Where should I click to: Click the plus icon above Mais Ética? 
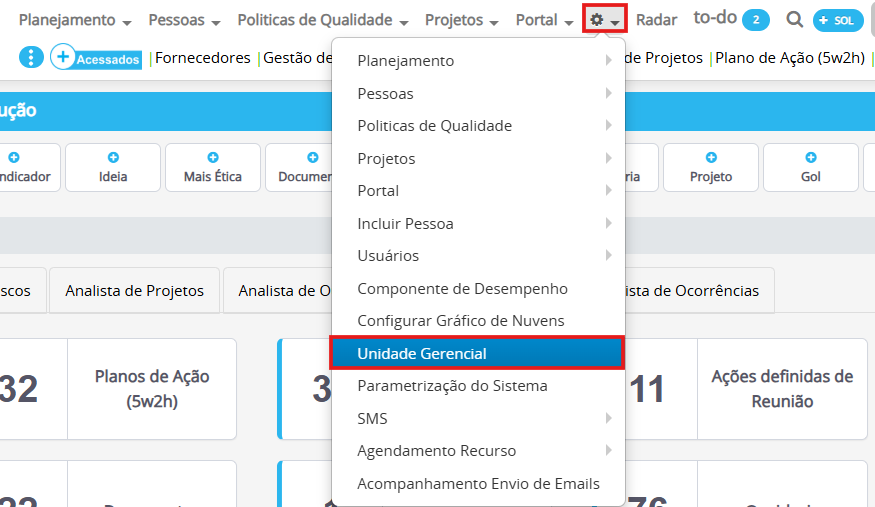213,157
